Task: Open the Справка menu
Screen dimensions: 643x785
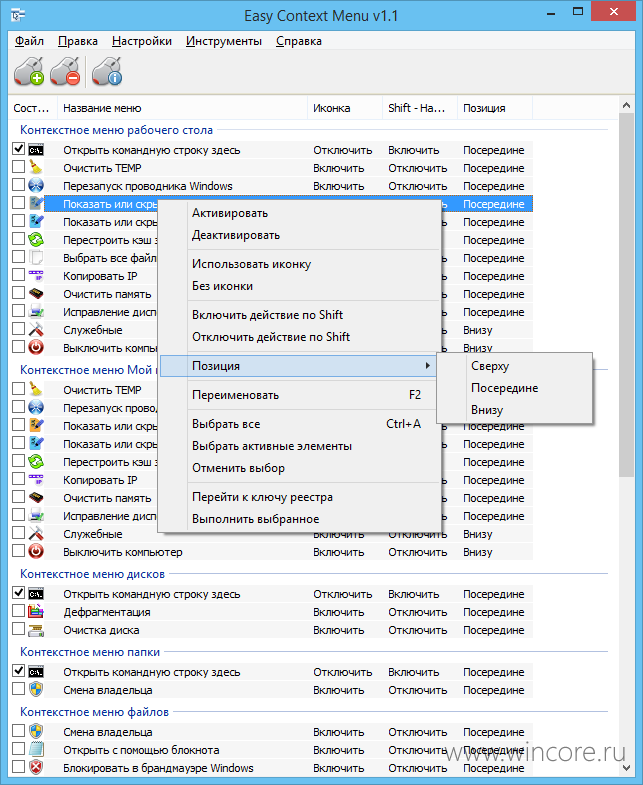Action: (x=298, y=41)
